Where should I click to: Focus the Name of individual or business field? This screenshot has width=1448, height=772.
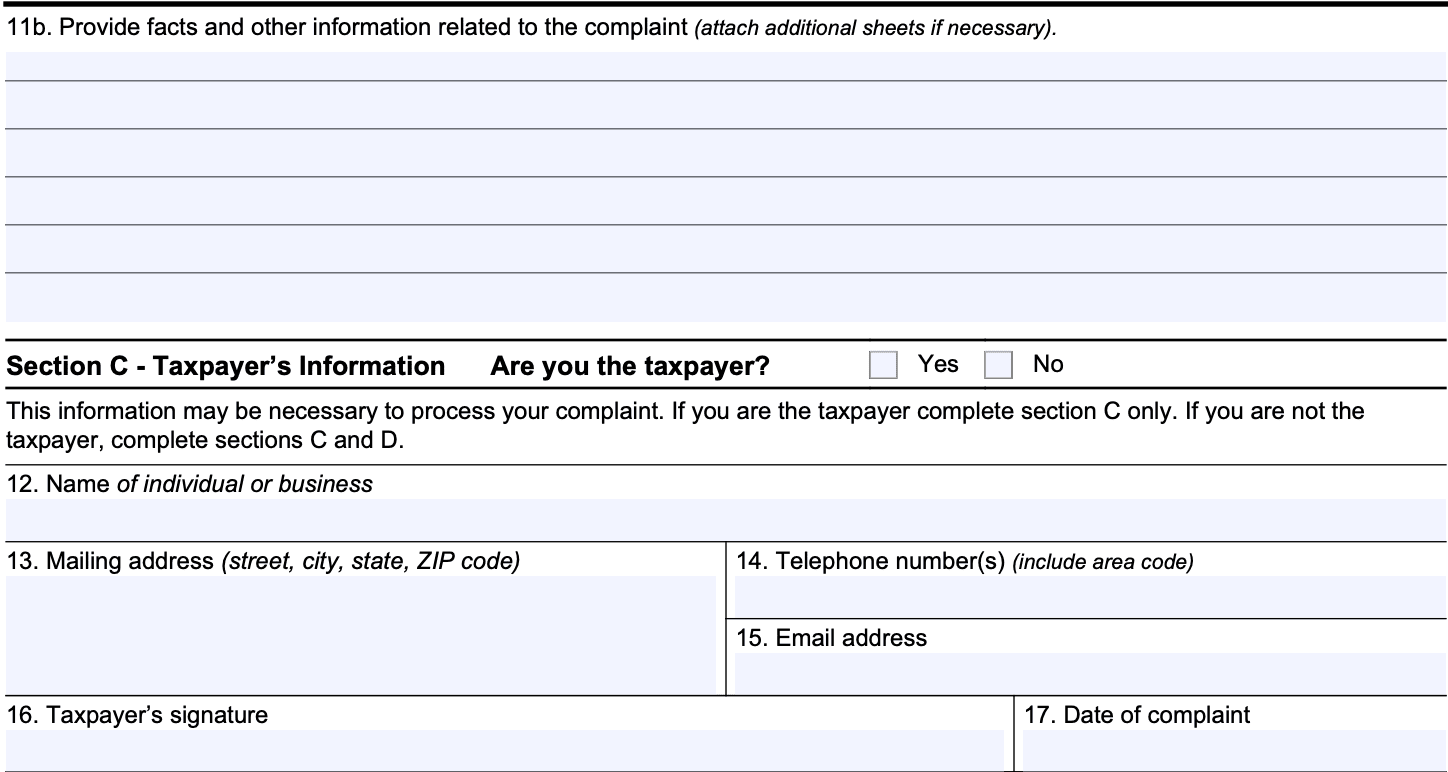[724, 520]
